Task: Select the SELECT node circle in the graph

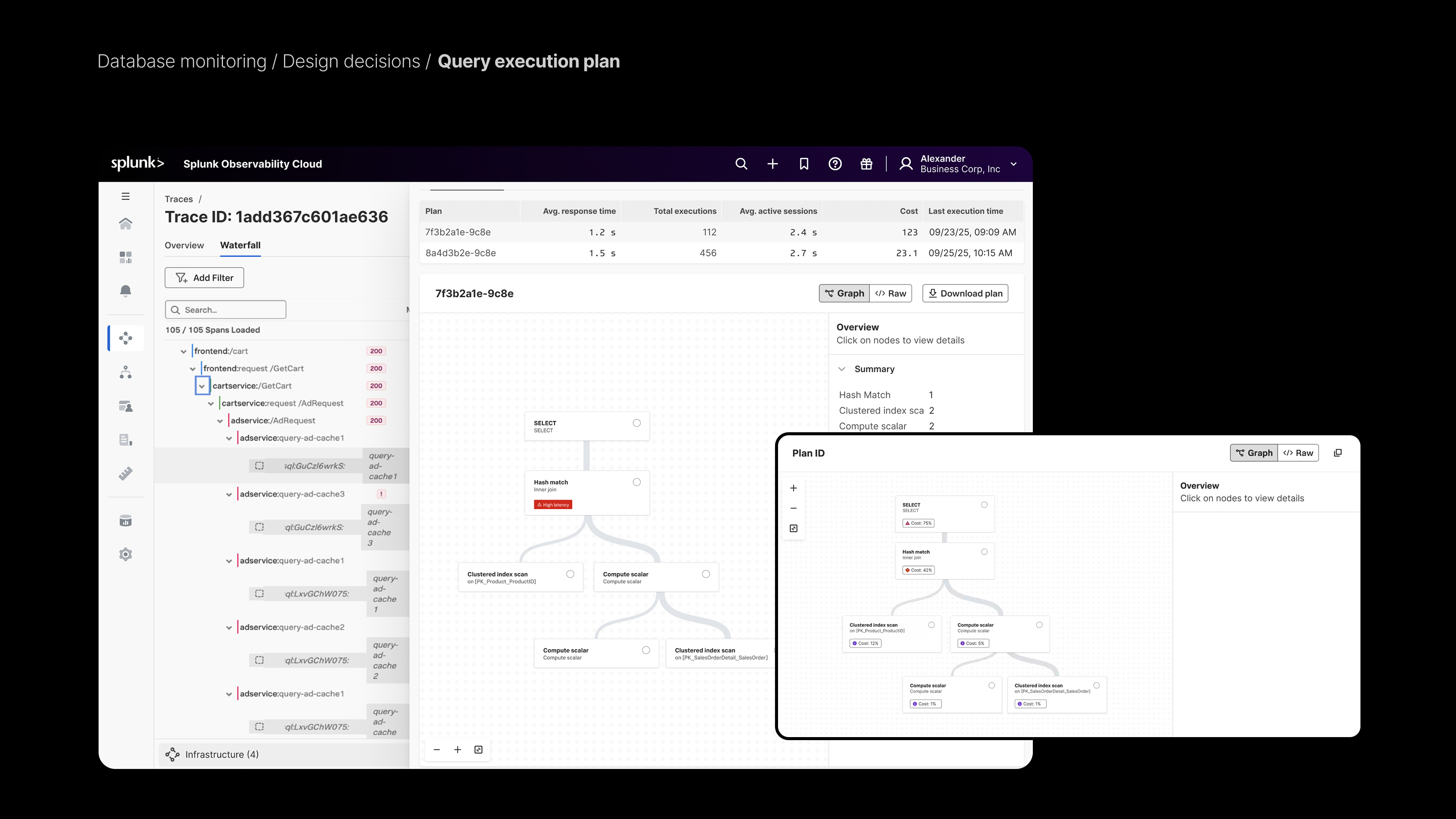Action: pos(637,423)
